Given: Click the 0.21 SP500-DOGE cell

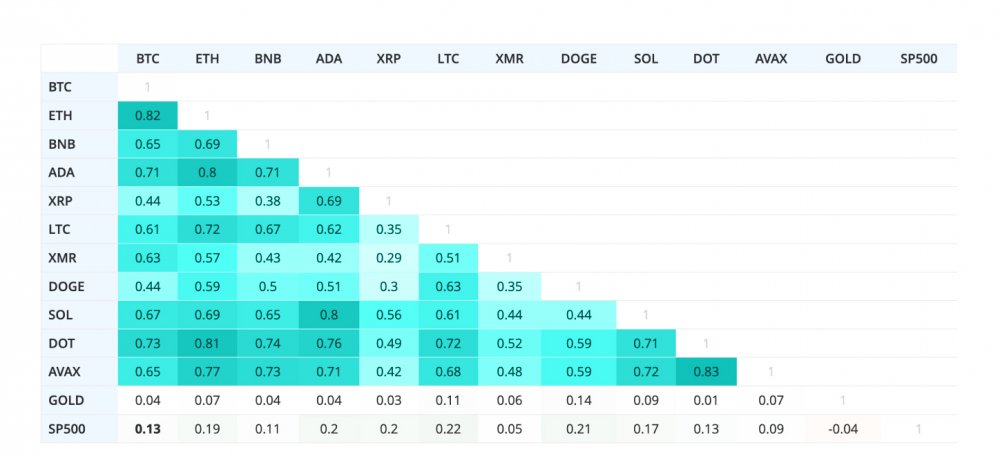Looking at the screenshot, I should coord(579,429).
